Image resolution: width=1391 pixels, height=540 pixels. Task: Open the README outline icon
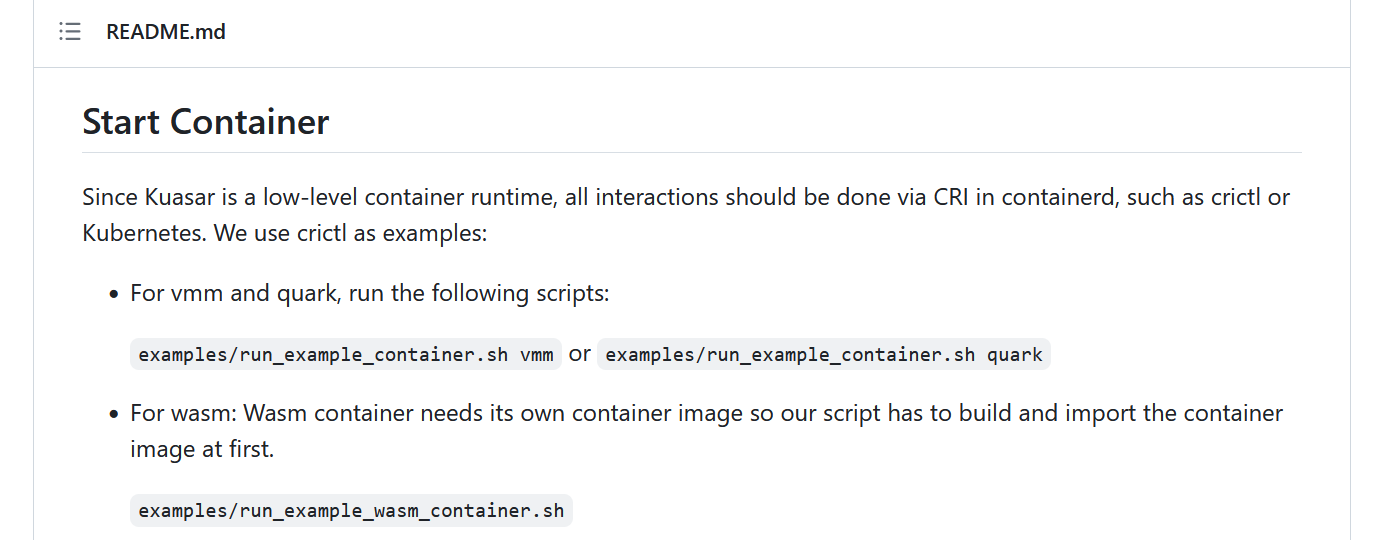coord(69,32)
